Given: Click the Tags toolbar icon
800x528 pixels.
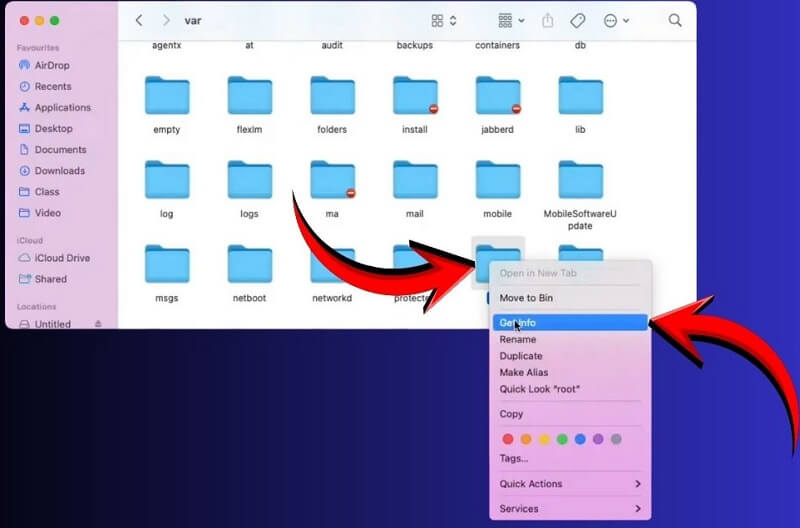Looking at the screenshot, I should (578, 20).
